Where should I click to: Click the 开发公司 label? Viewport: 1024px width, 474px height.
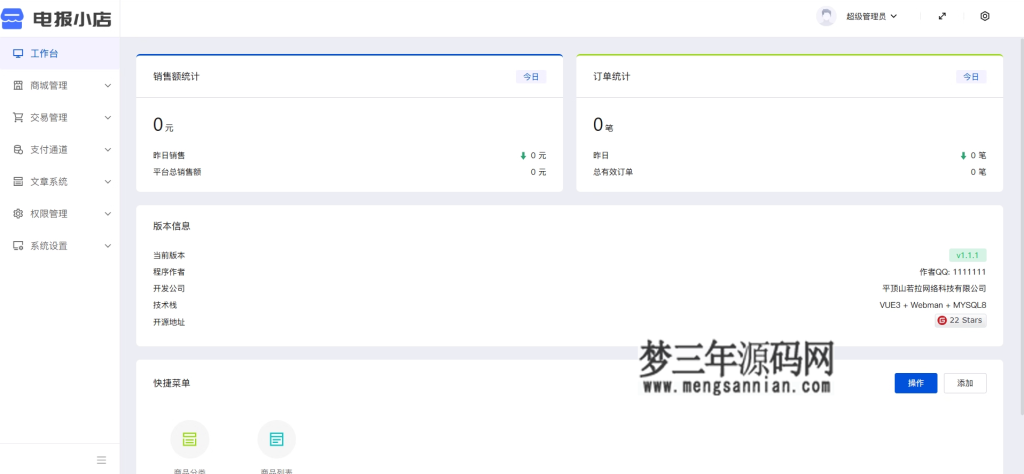point(169,289)
